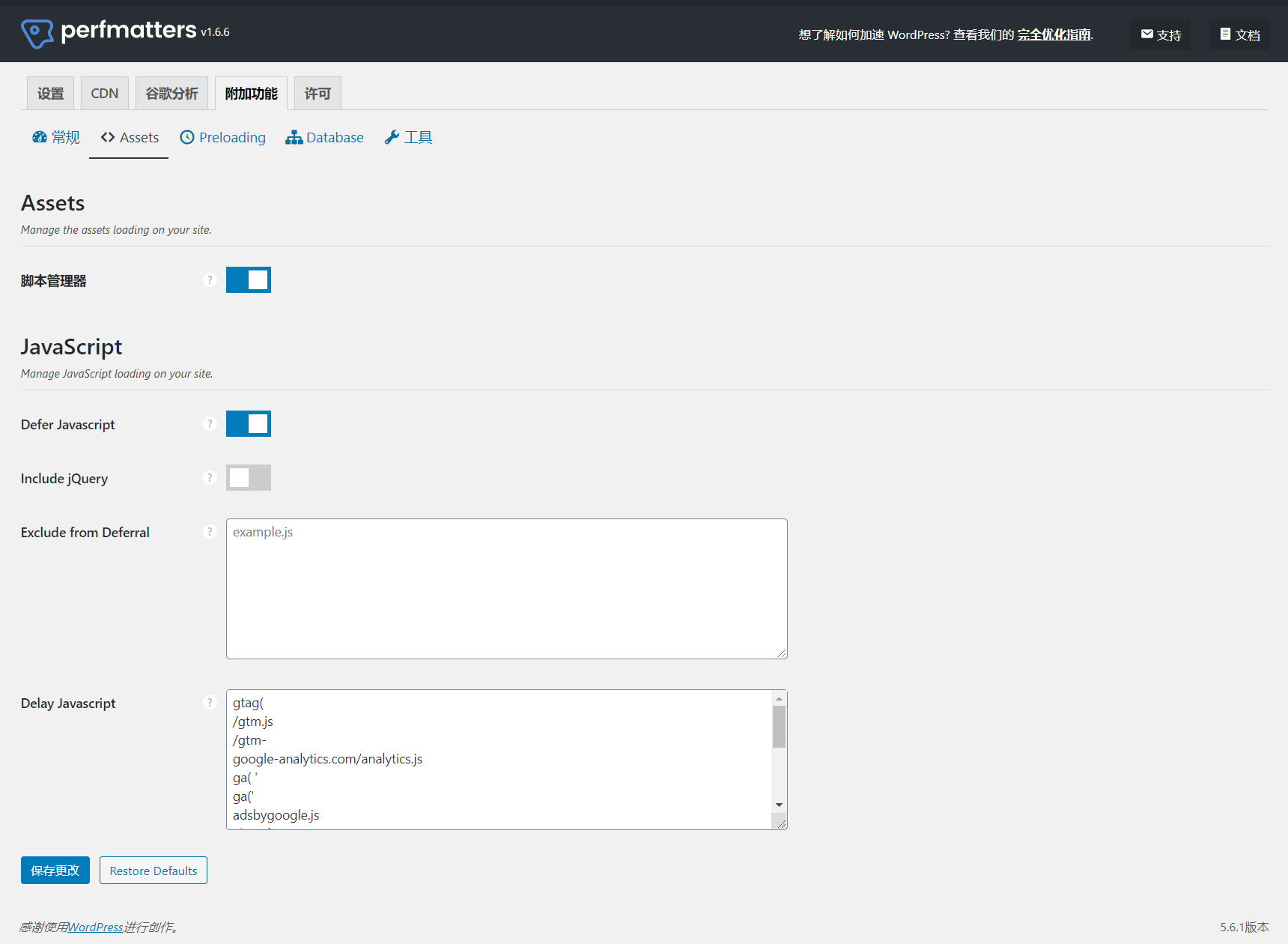1288x944 pixels.
Task: Click the Defer Javascript label
Action: [x=68, y=425]
